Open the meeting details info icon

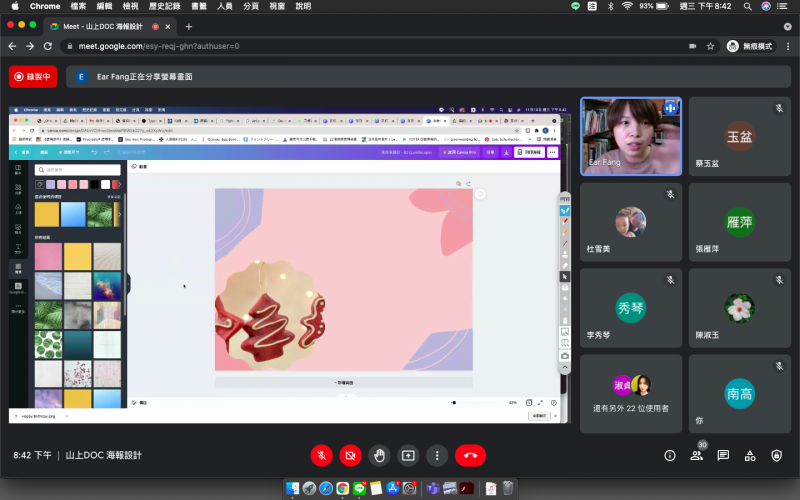point(670,455)
